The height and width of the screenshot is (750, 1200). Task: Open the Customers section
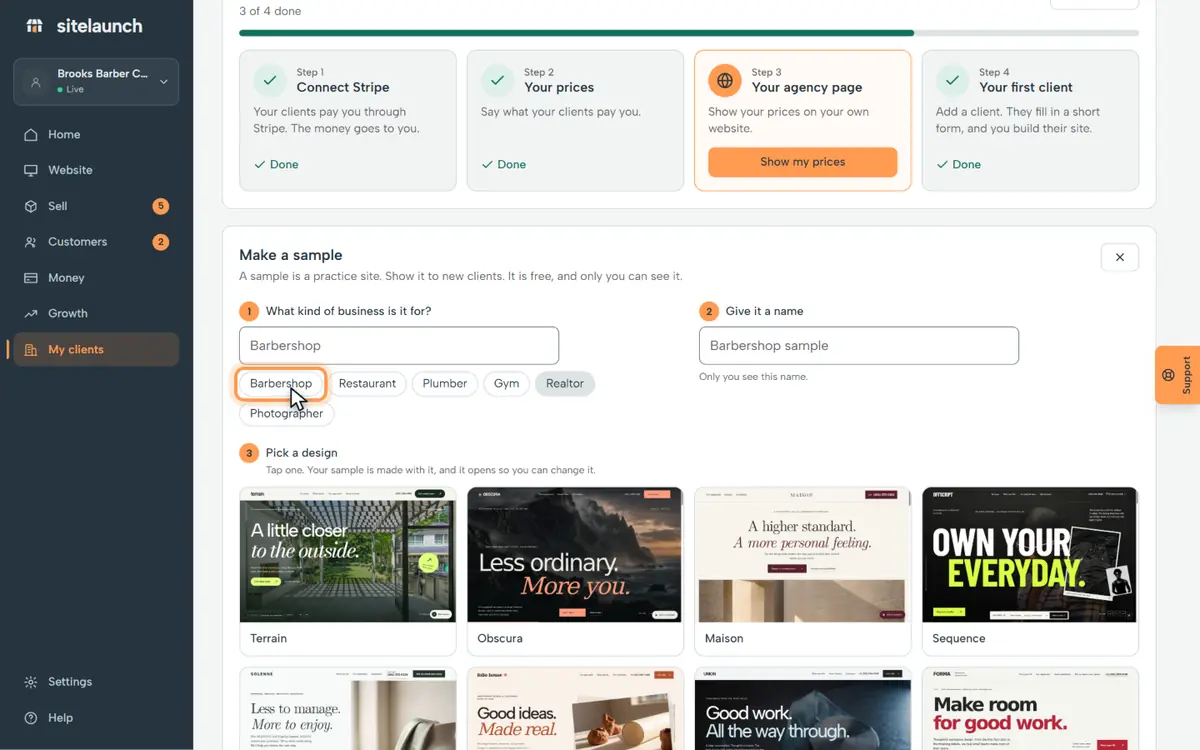tap(96, 242)
